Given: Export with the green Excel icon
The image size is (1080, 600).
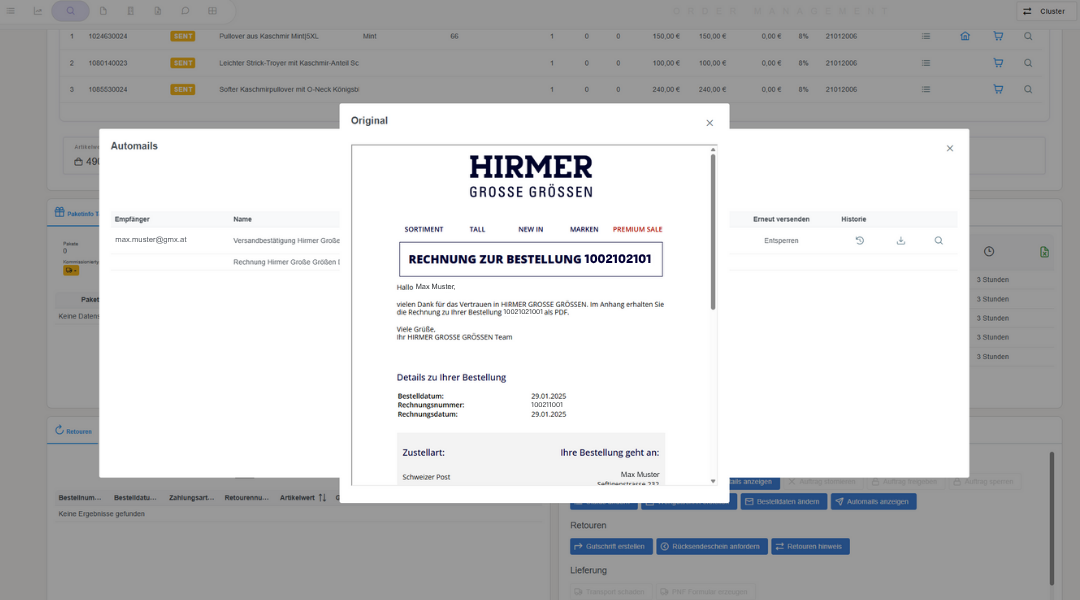Looking at the screenshot, I should 1044,252.
